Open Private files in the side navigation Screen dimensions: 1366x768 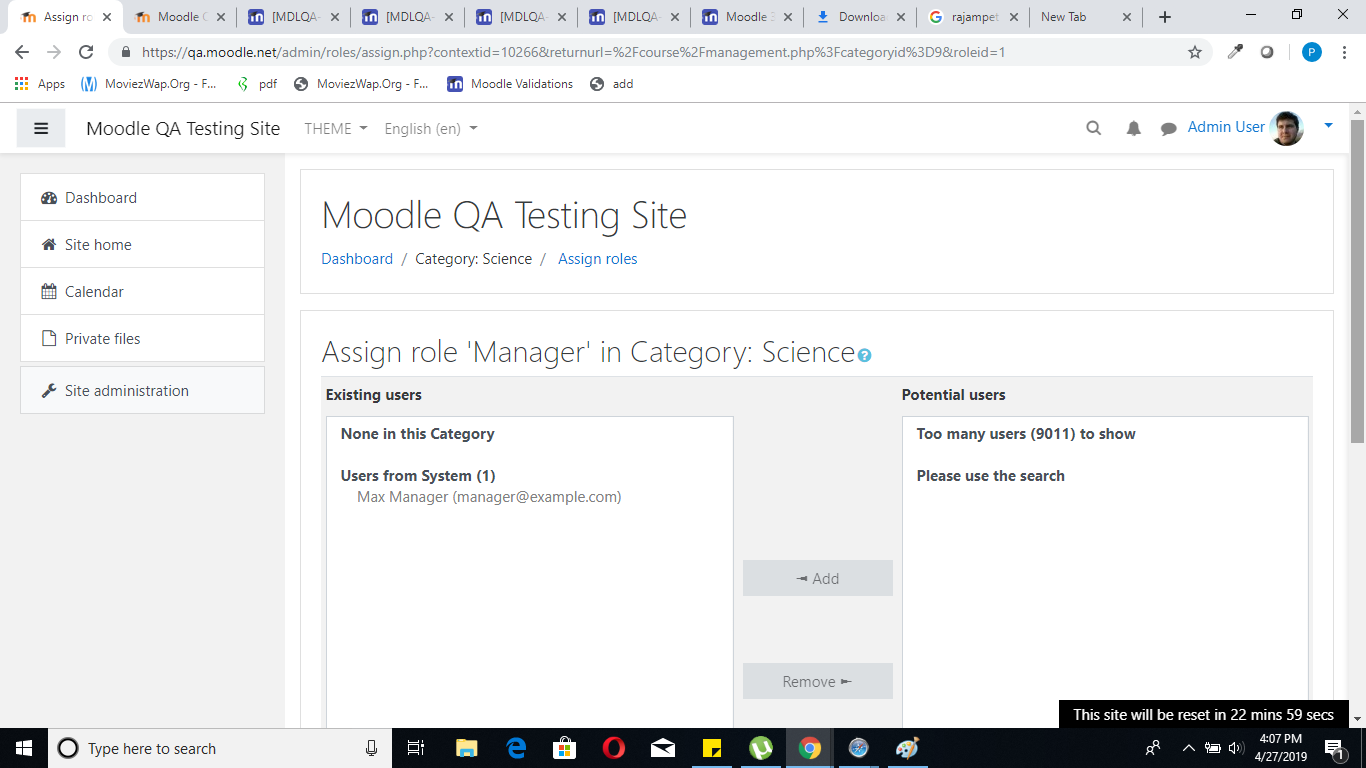tap(142, 338)
